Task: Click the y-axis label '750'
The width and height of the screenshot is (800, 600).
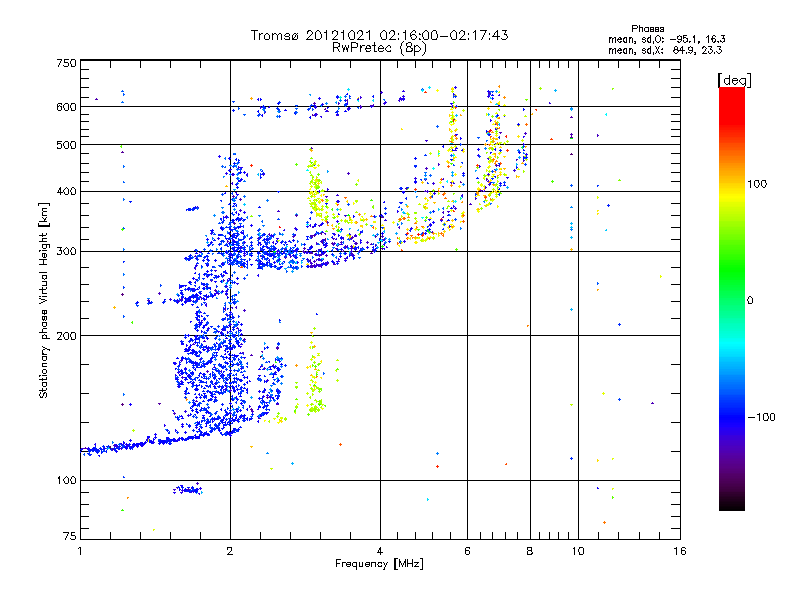Action: 66,63
